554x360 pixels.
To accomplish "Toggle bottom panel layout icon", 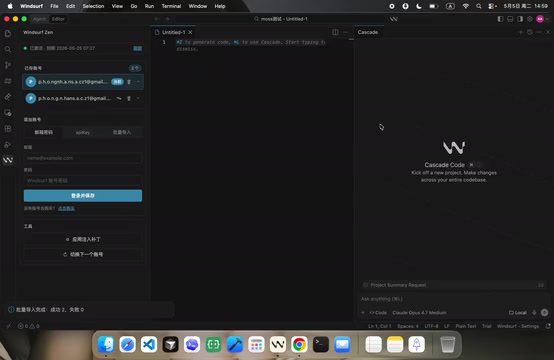I will (x=510, y=19).
